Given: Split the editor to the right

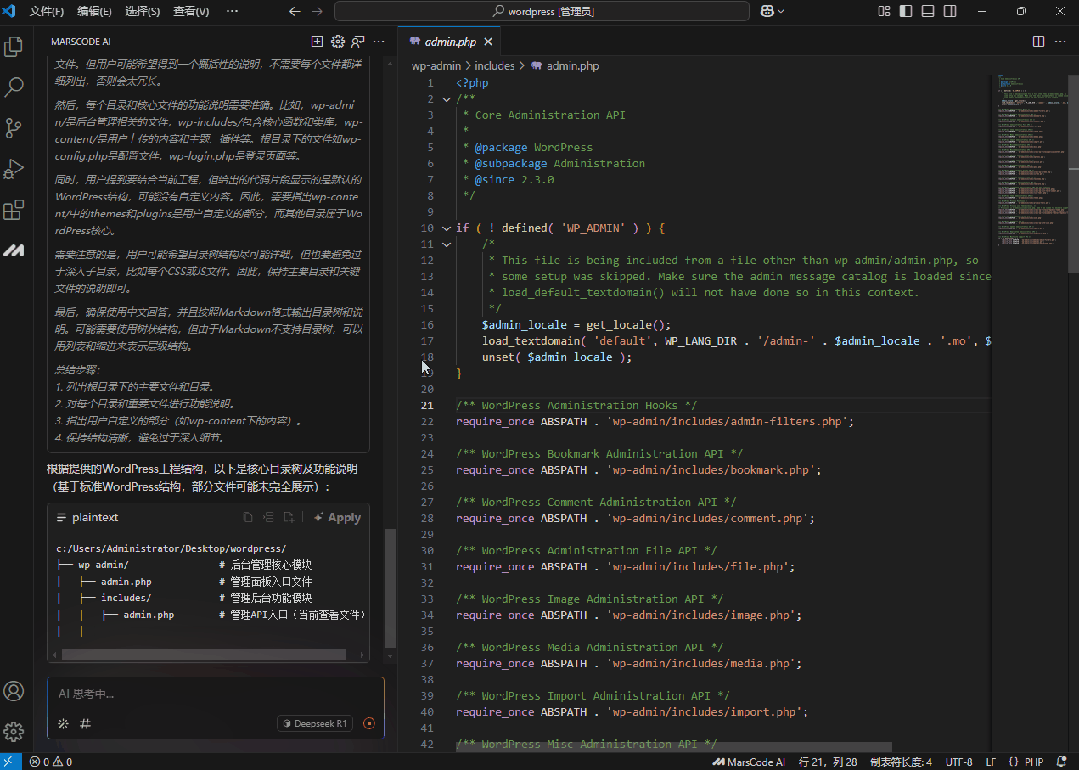Looking at the screenshot, I should 1038,42.
